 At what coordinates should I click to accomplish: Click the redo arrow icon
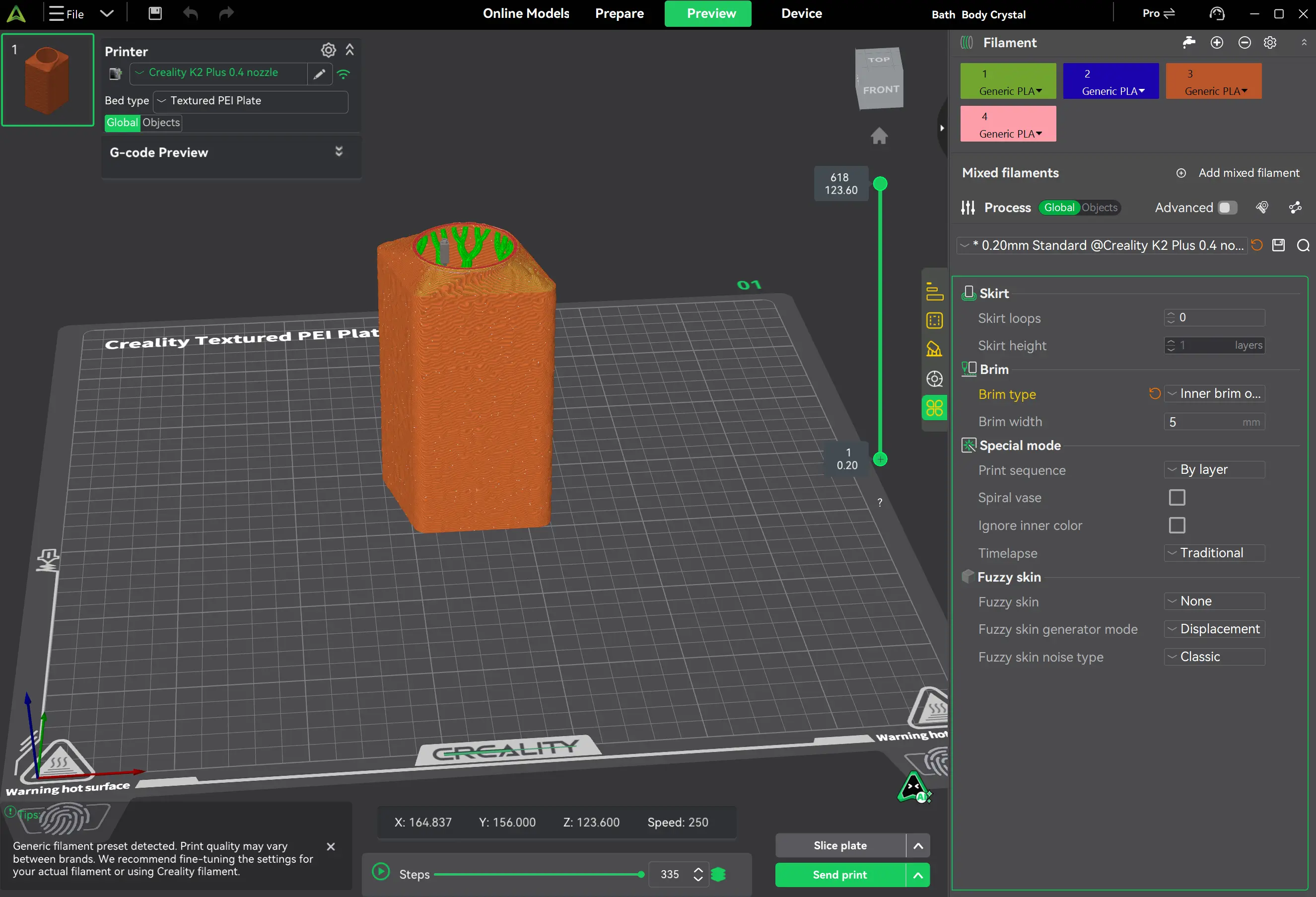226,13
